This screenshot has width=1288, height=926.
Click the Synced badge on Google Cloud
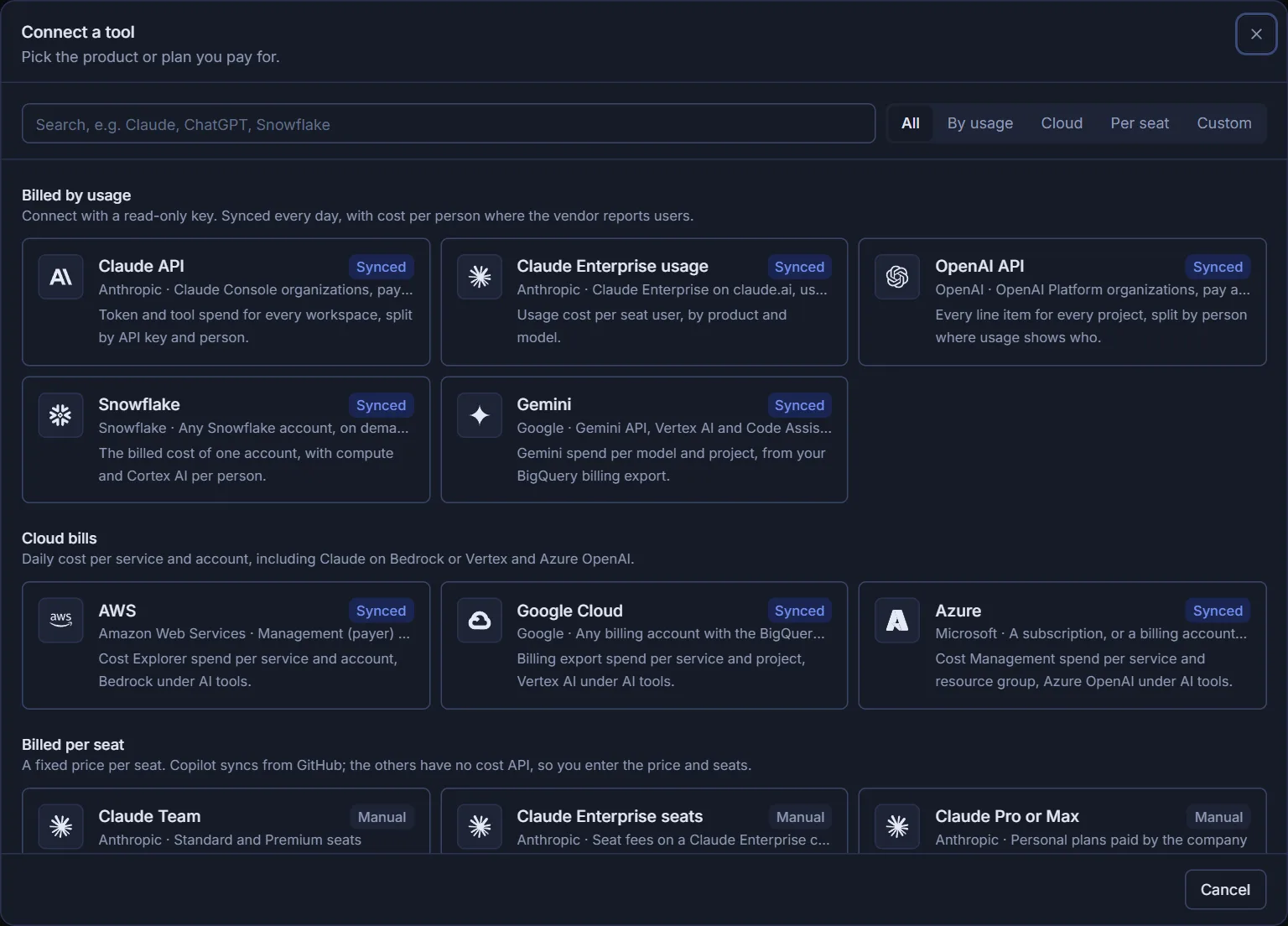coord(799,611)
